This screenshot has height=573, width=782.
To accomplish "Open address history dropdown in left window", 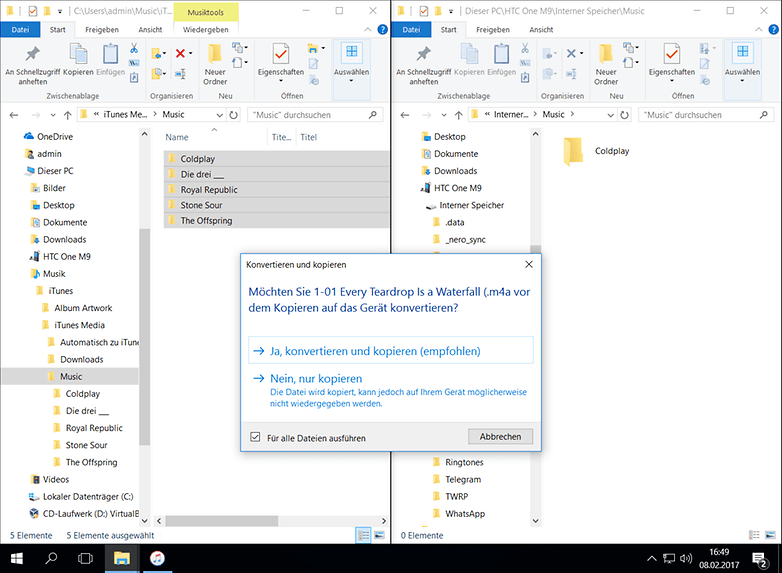I will click(219, 115).
